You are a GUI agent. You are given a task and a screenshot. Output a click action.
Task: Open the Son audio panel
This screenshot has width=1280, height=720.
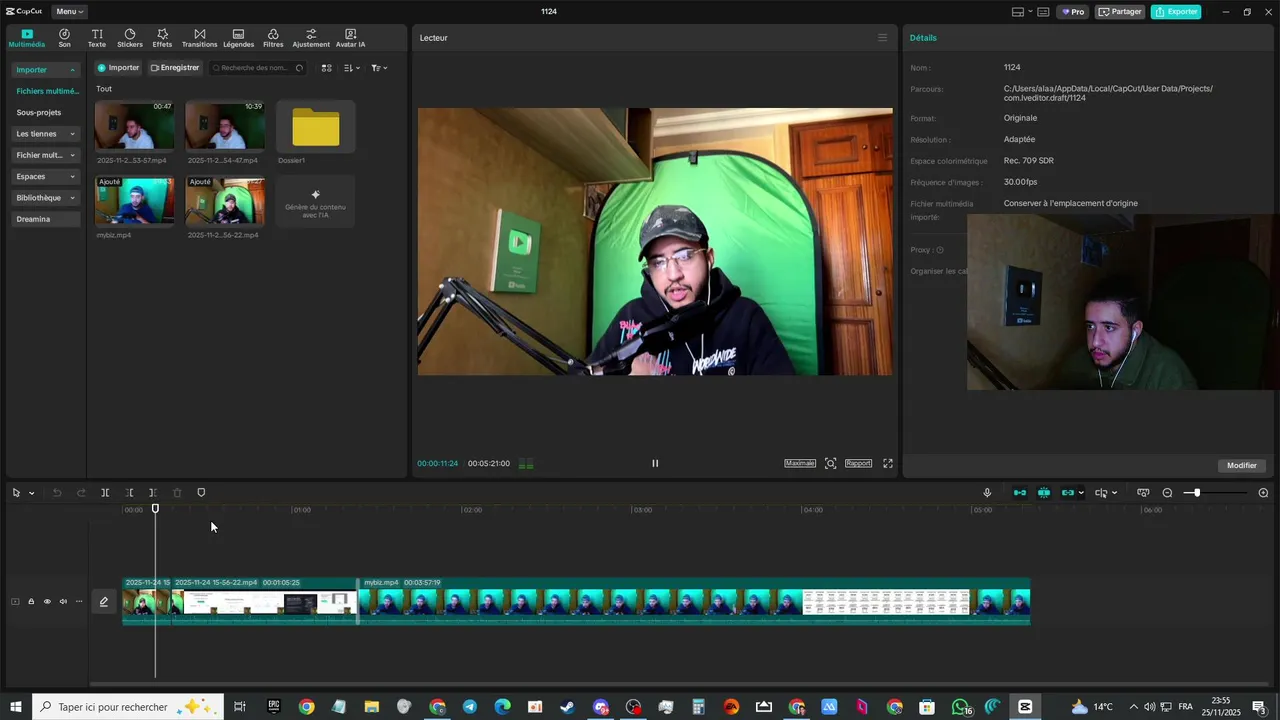(x=64, y=38)
